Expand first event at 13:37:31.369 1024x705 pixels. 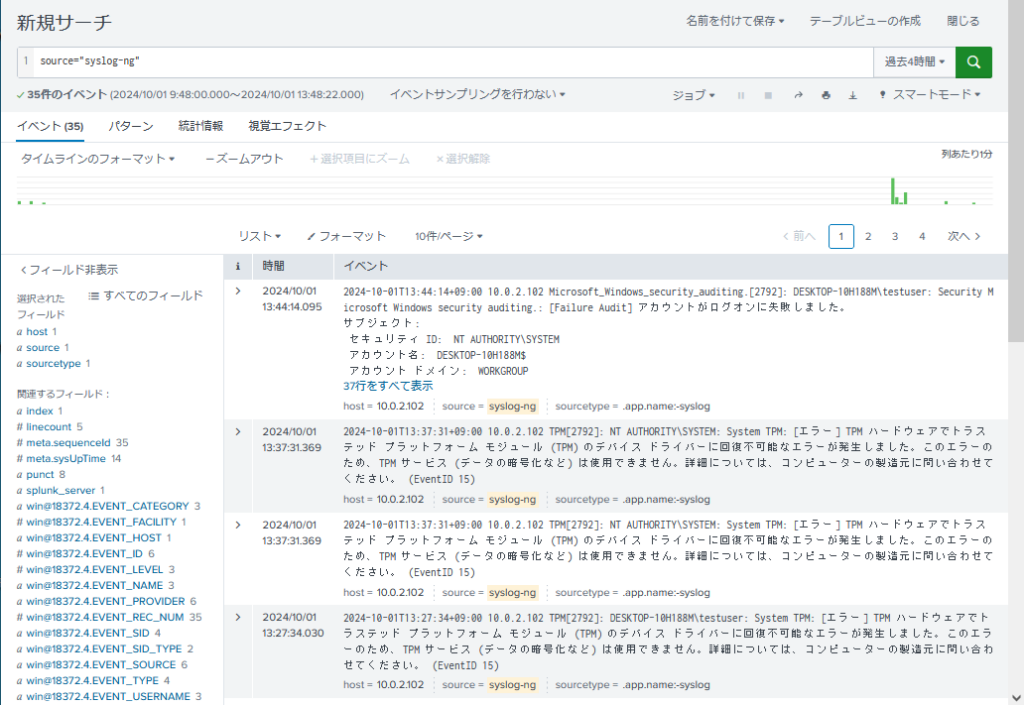pyautogui.click(x=238, y=431)
